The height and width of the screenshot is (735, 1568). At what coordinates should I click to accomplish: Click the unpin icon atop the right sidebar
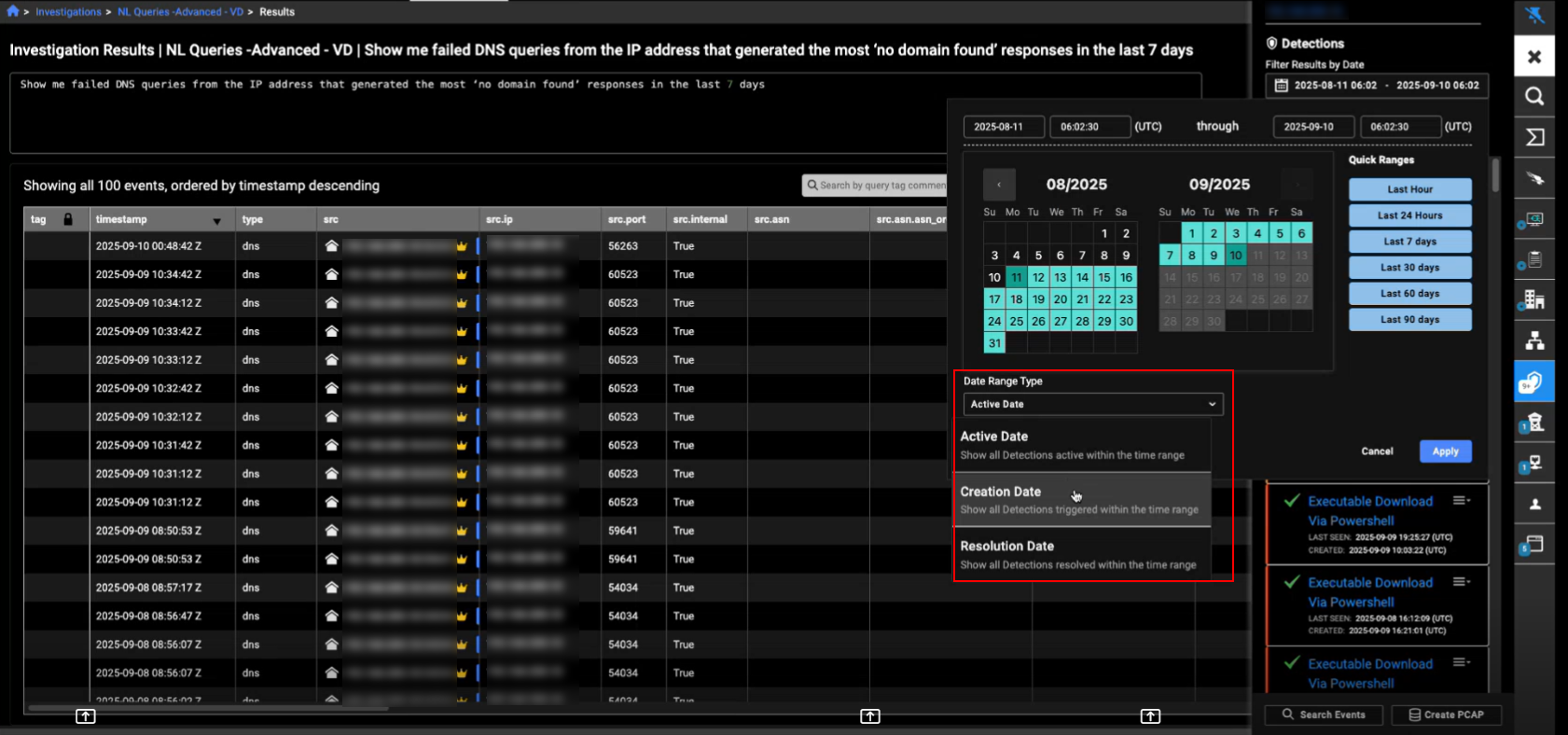[x=1534, y=15]
